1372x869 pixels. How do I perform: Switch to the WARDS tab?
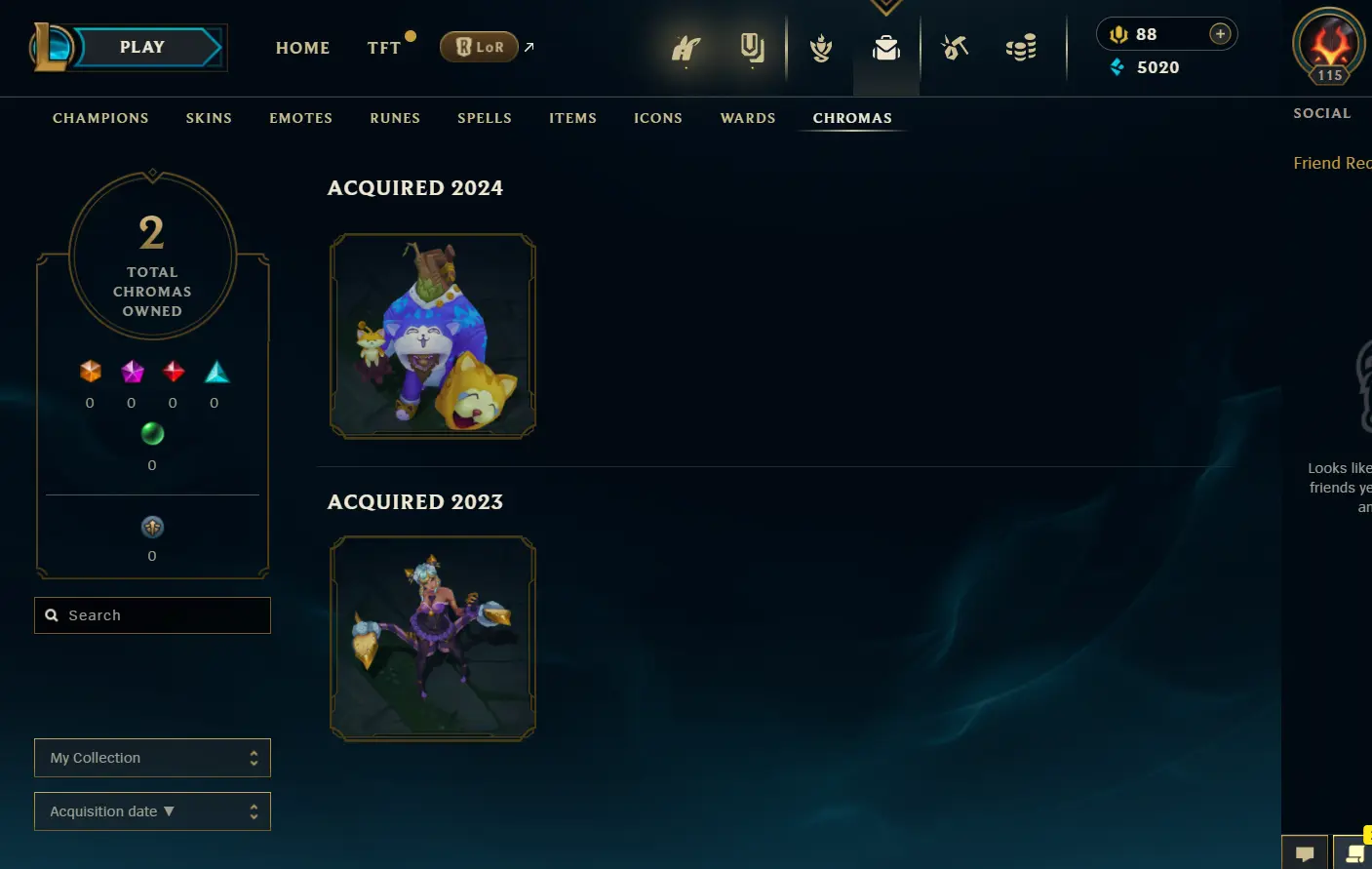(748, 118)
